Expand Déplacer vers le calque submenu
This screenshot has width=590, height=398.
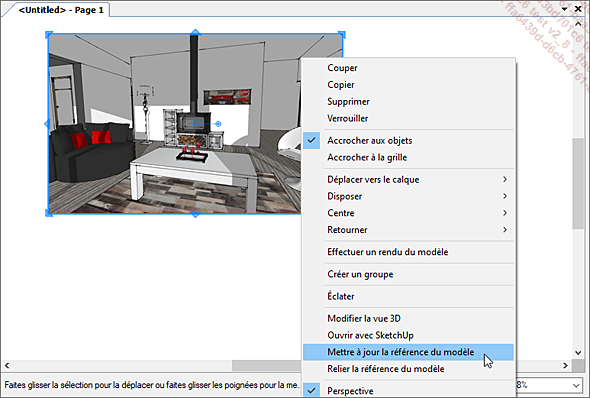[408, 179]
